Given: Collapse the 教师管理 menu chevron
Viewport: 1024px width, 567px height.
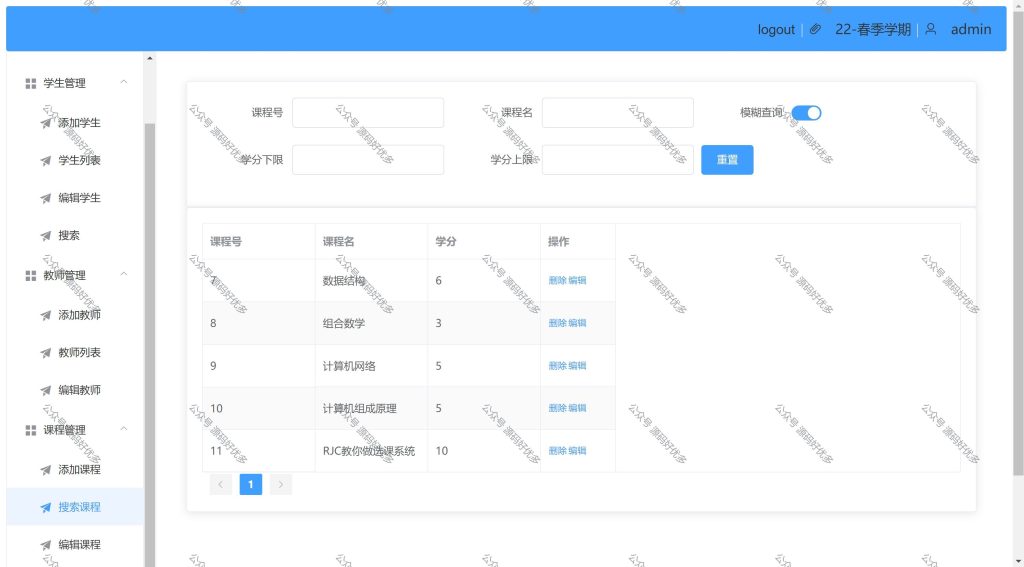Looking at the screenshot, I should point(123,274).
